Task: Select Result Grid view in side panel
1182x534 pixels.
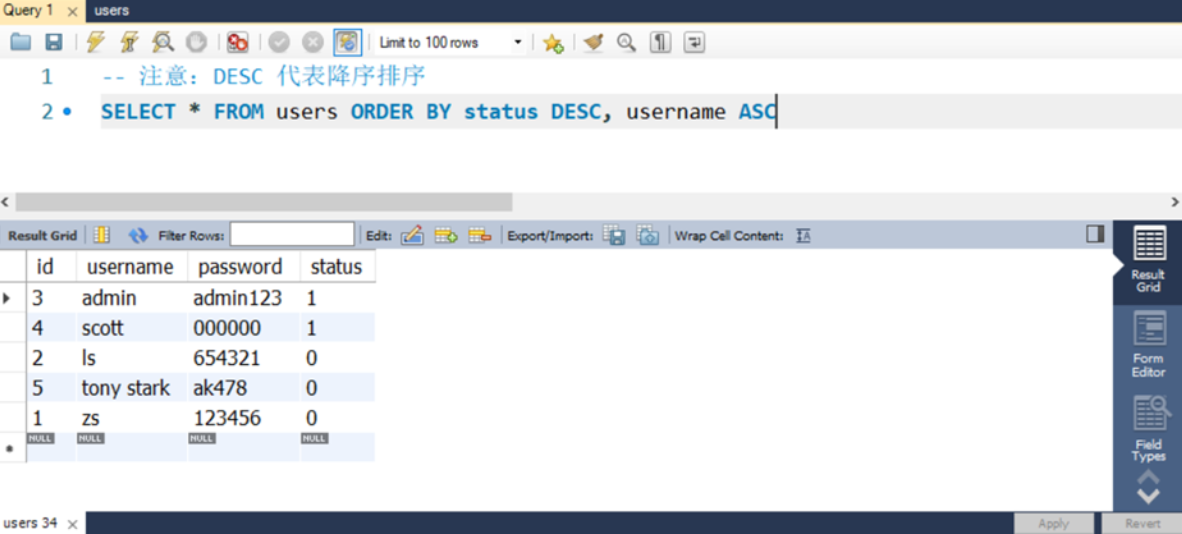Action: (1148, 260)
